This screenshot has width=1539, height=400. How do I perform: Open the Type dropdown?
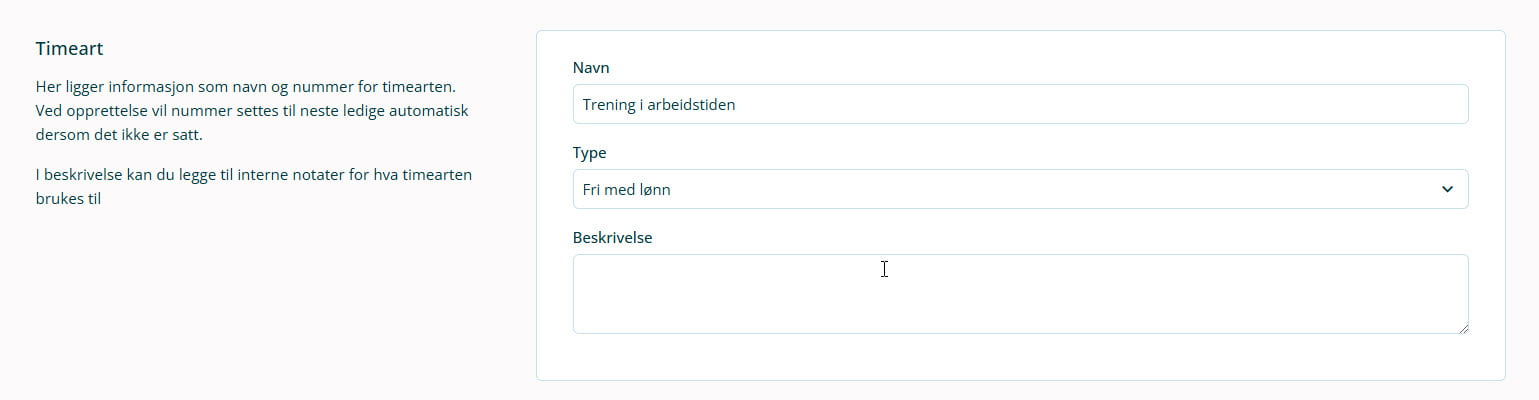pyautogui.click(x=1020, y=189)
